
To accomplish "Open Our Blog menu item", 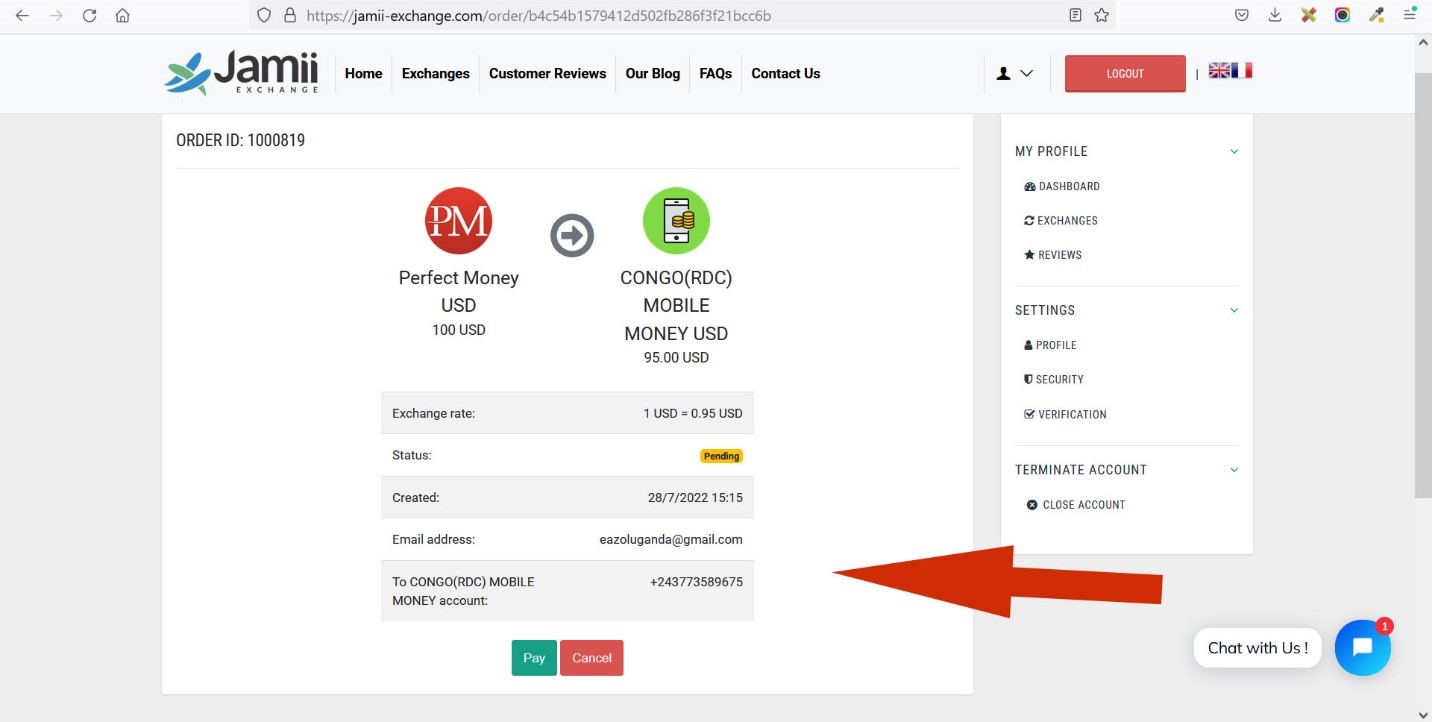I will (652, 73).
